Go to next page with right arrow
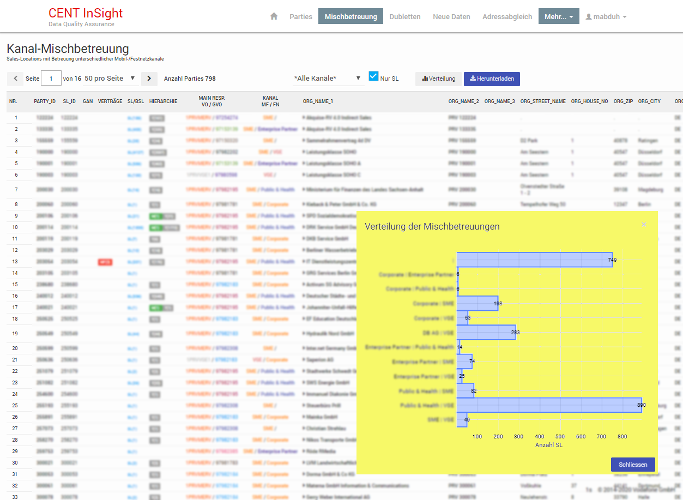683x500 pixels. [x=149, y=78]
